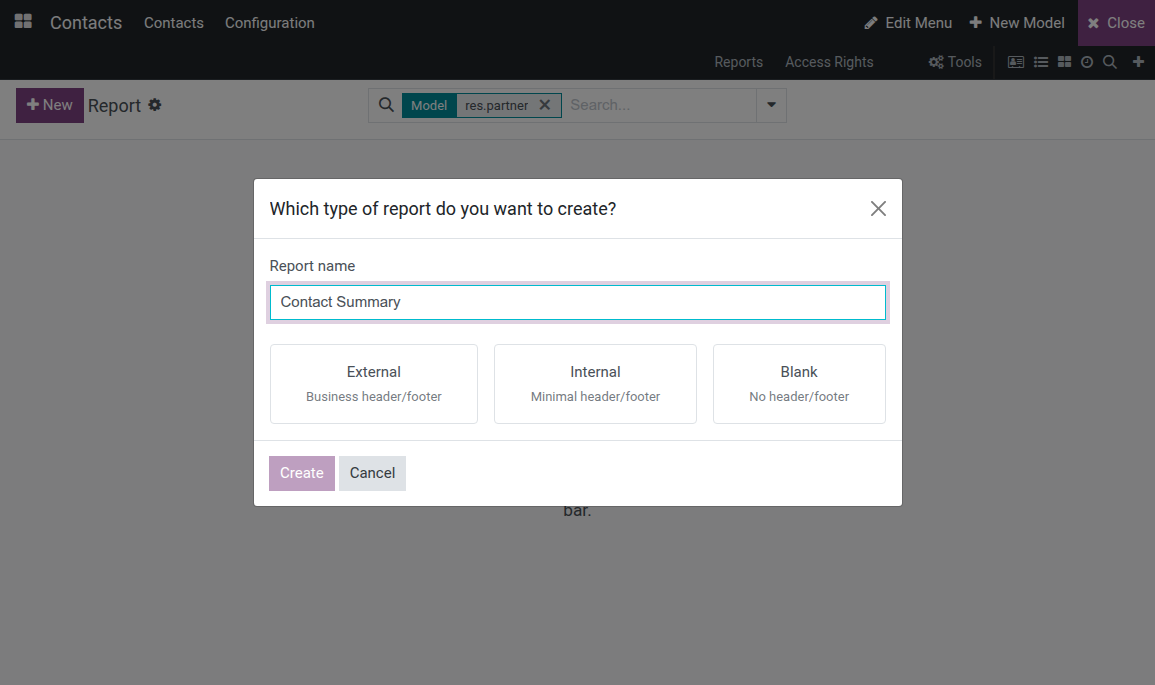Image resolution: width=1155 pixels, height=685 pixels.
Task: Click the Report breadcrumb title
Action: click(x=114, y=105)
